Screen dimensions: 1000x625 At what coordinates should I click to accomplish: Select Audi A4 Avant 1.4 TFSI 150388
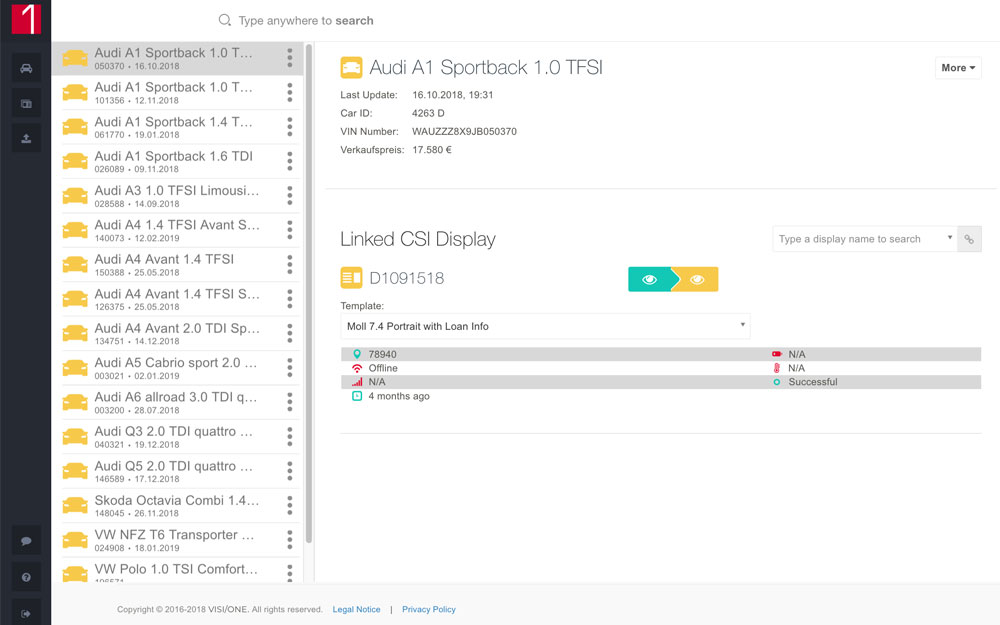(x=177, y=265)
